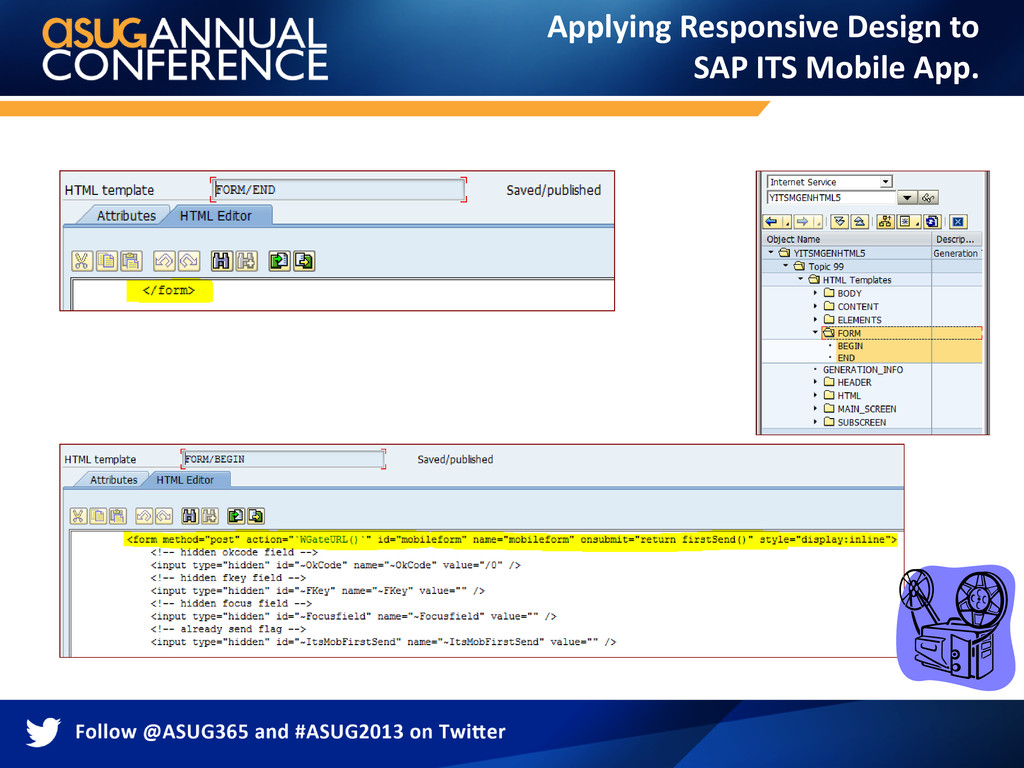The height and width of the screenshot is (768, 1024).
Task: Click the FORM/END template name field
Action: pyautogui.click(x=338, y=190)
